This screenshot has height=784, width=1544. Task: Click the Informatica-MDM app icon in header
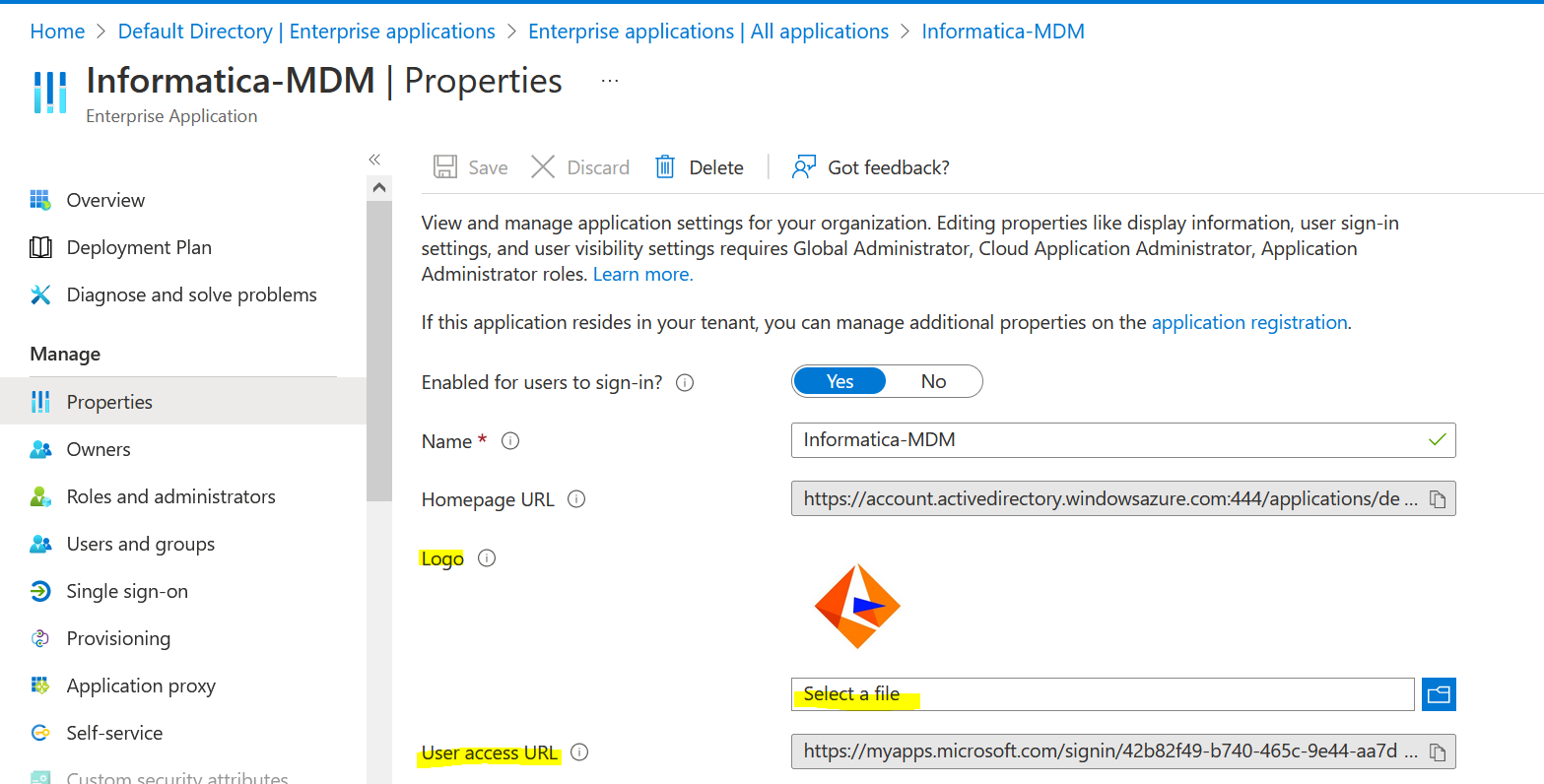[50, 92]
